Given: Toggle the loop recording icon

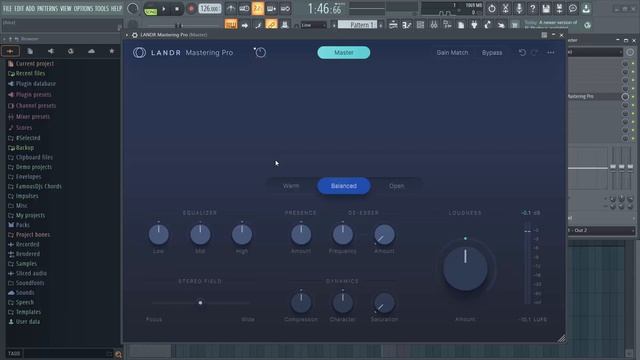Looking at the screenshot, I should tap(285, 8).
